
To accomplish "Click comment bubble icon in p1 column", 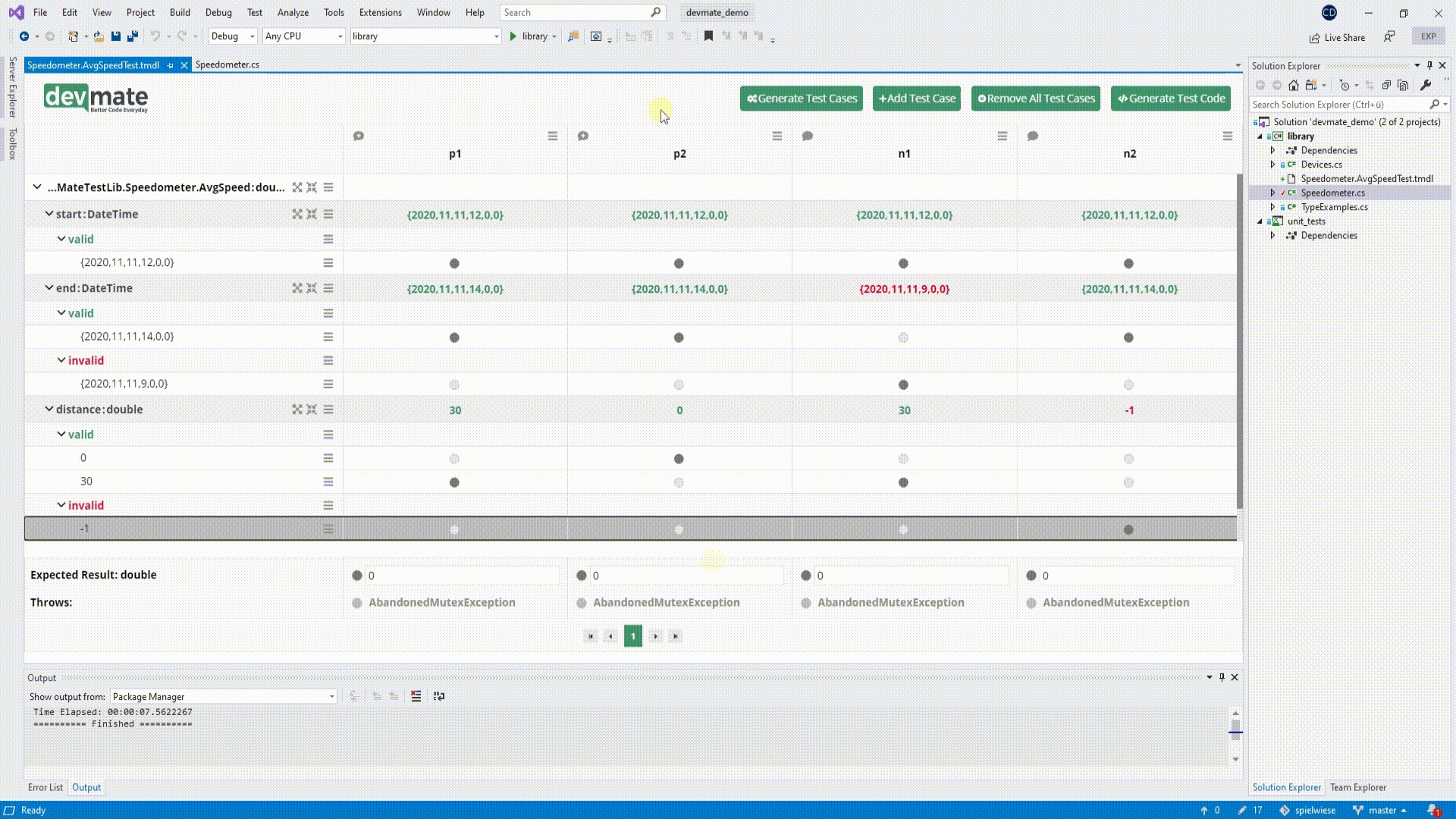I will pyautogui.click(x=359, y=136).
